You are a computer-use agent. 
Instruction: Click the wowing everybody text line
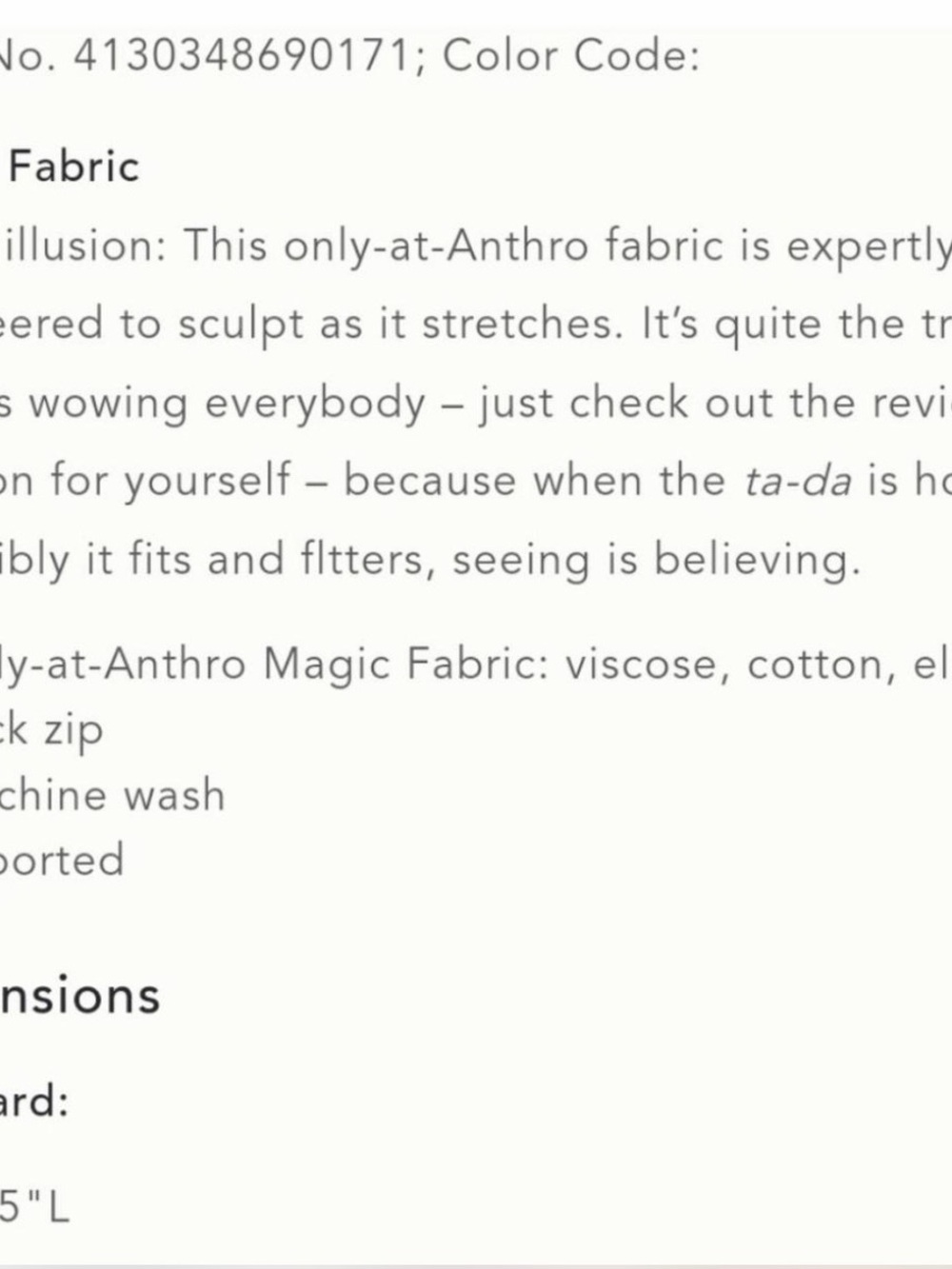coord(476,404)
